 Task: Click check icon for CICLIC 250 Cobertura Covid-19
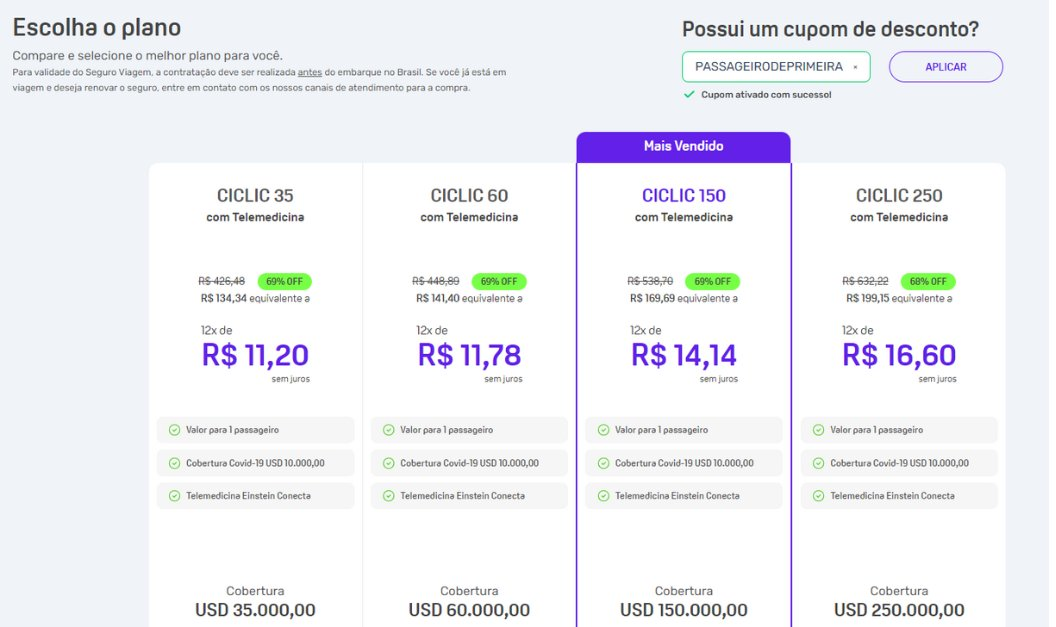coord(818,463)
